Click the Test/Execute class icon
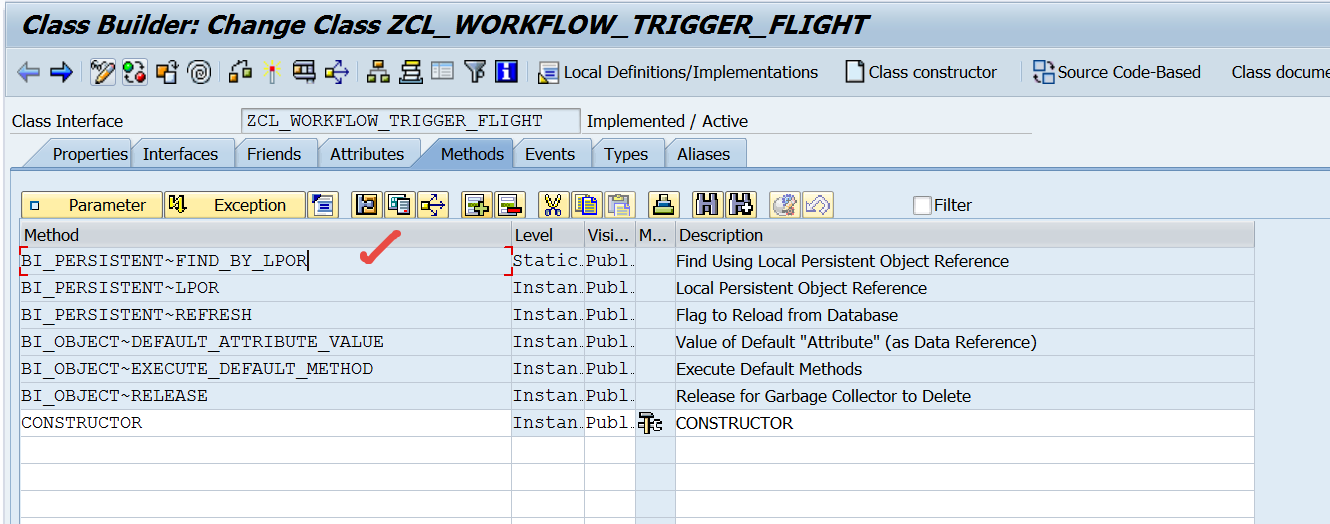This screenshot has width=1330, height=524. click(x=240, y=72)
